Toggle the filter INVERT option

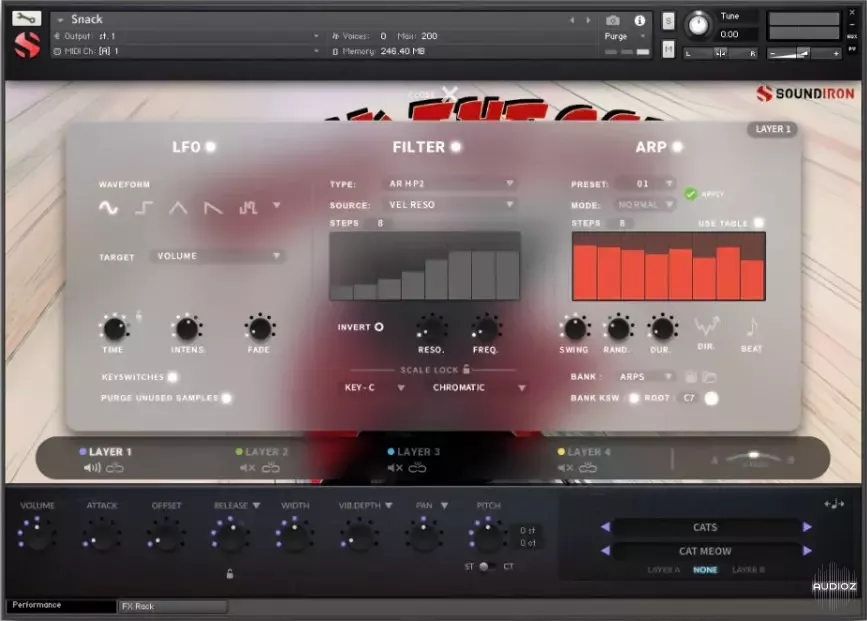click(x=380, y=326)
